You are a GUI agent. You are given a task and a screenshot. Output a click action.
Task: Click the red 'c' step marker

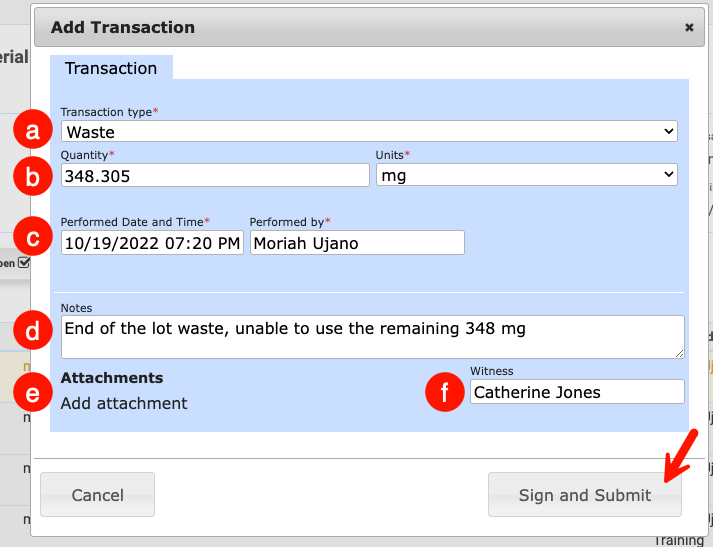coord(32,239)
